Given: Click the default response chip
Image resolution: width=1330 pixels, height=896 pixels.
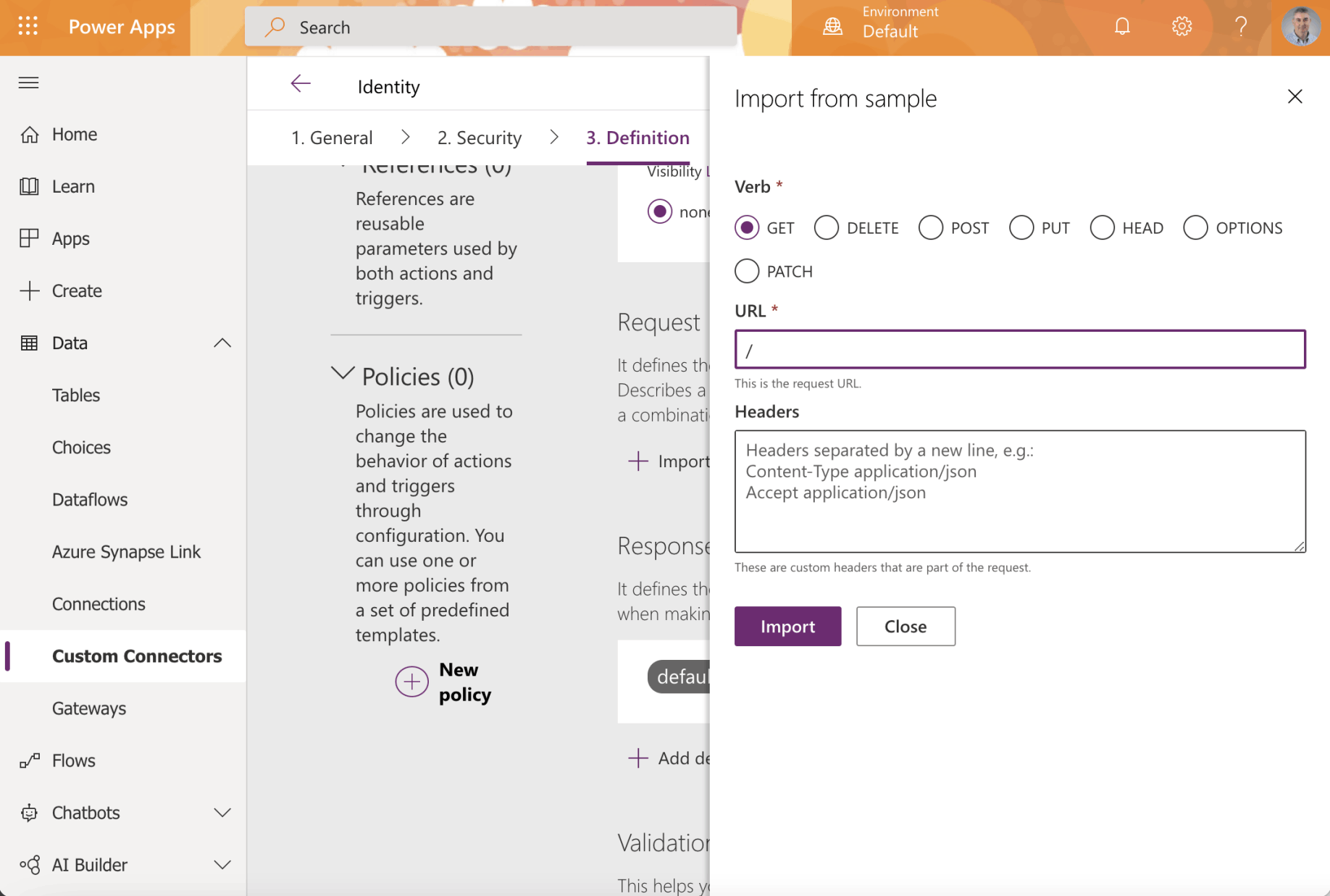Looking at the screenshot, I should (679, 677).
